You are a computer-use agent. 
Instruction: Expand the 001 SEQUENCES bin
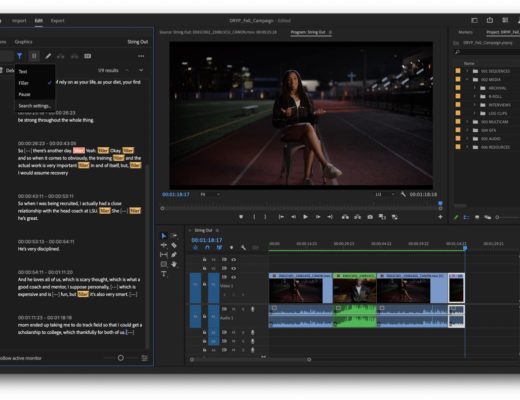(x=467, y=71)
